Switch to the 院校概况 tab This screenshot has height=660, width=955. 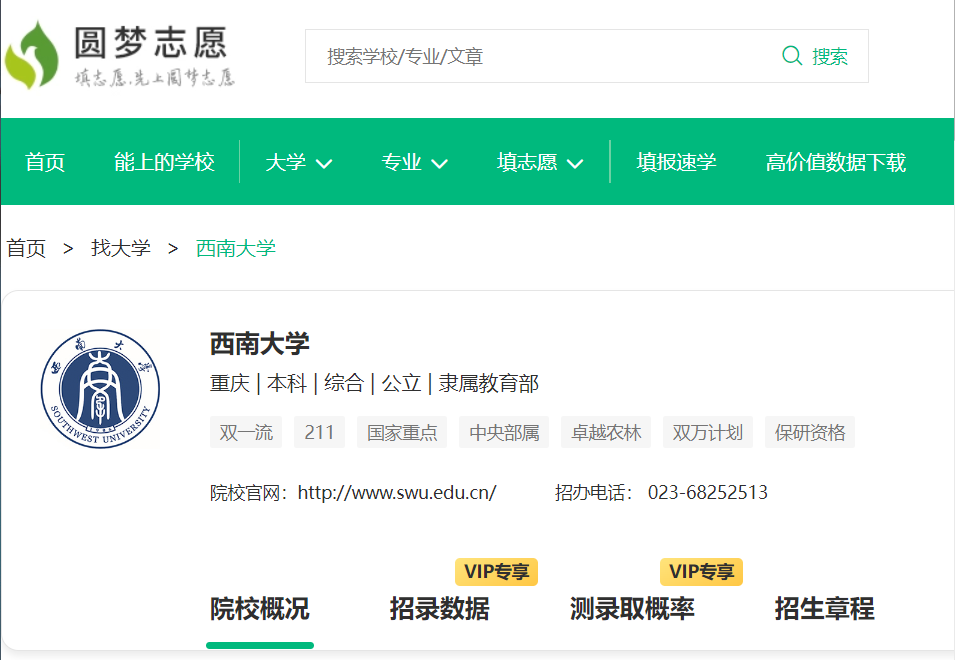coord(260,609)
